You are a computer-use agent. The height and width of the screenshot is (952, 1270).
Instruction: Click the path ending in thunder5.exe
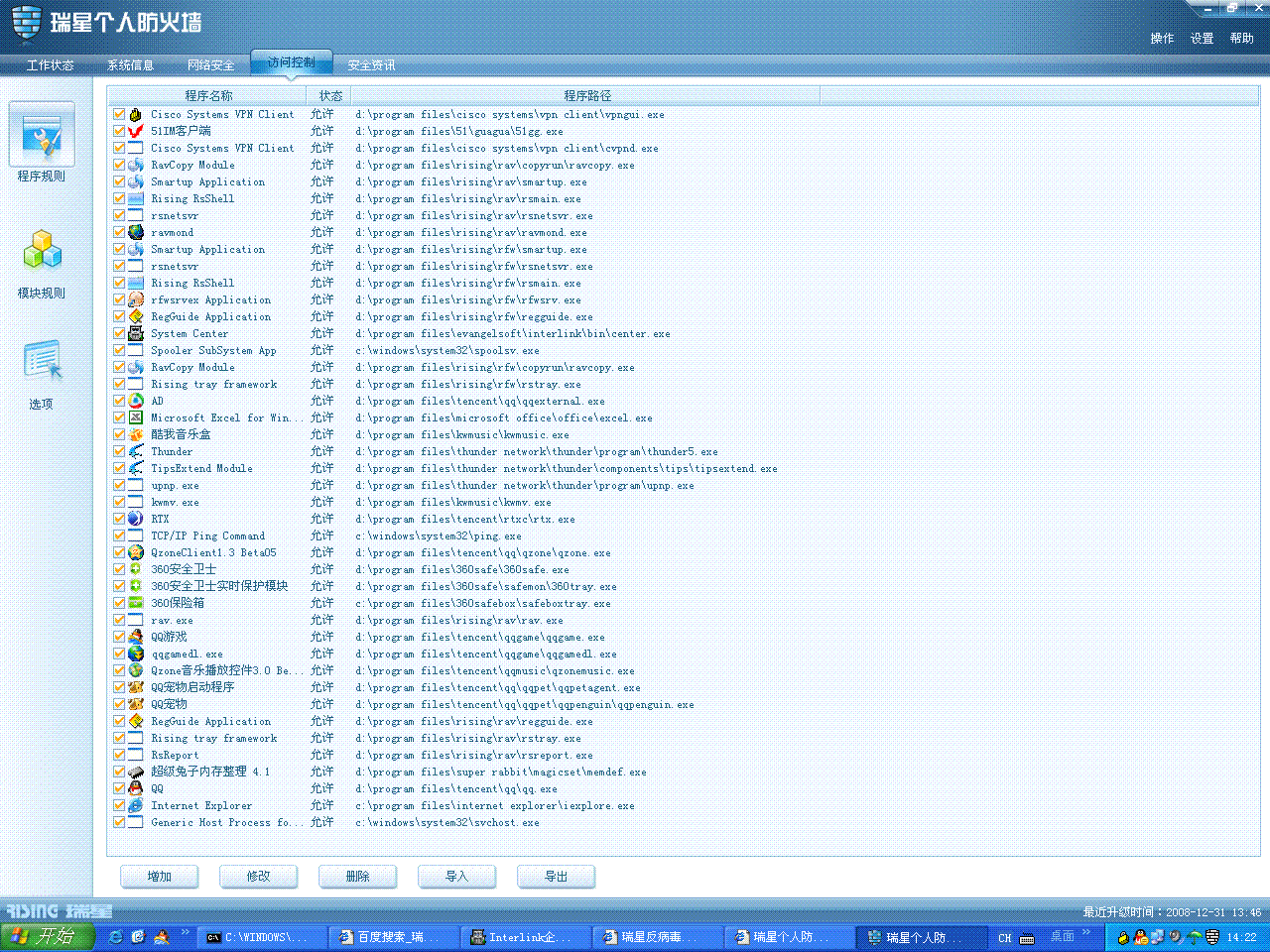tap(537, 452)
